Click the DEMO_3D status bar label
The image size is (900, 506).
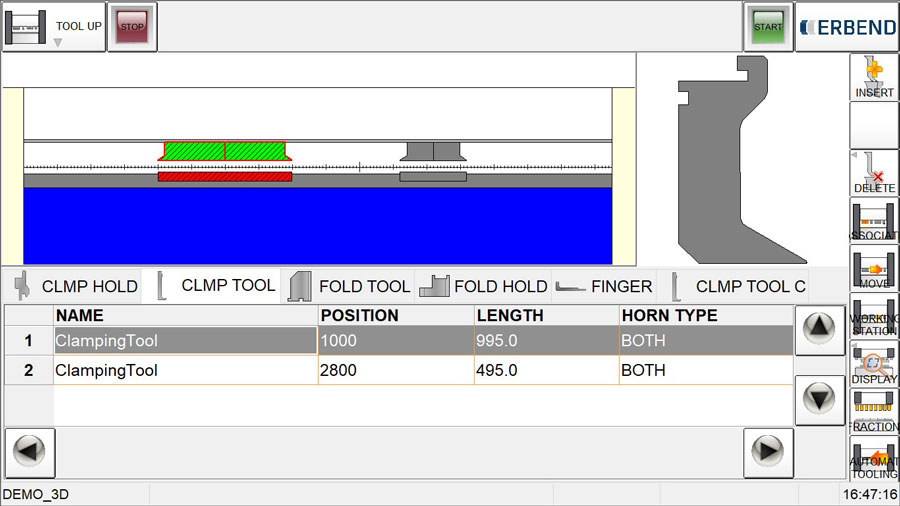(36, 494)
